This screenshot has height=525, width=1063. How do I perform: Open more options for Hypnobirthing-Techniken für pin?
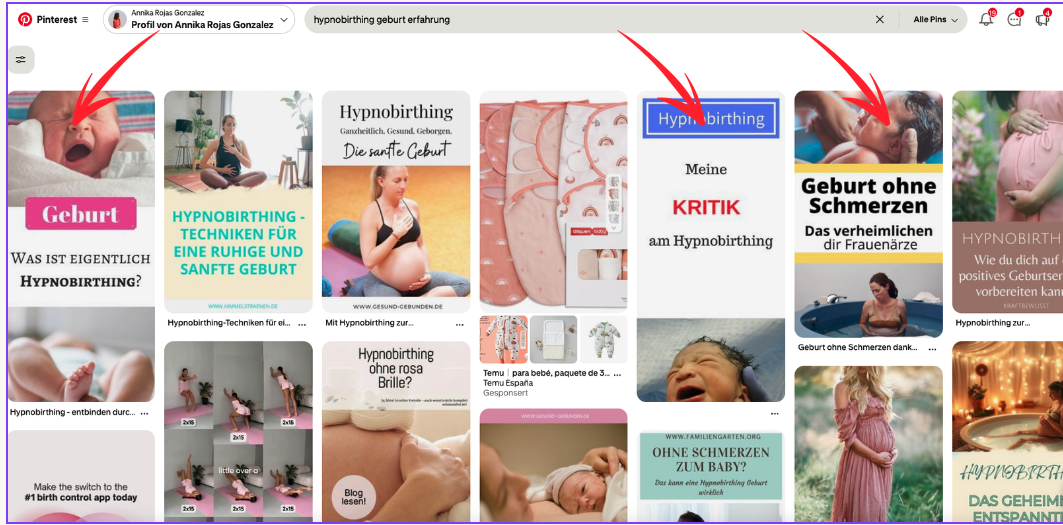[x=302, y=324]
